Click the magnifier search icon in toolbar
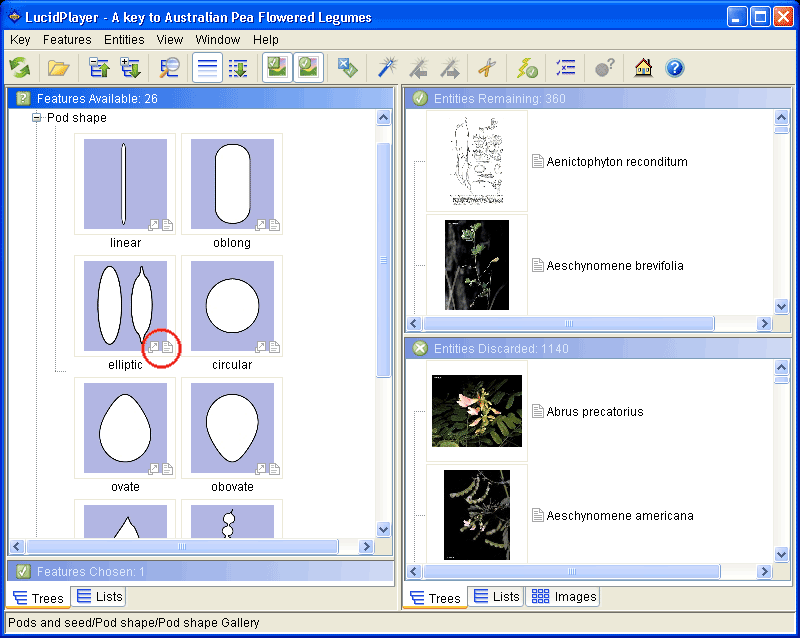The height and width of the screenshot is (638, 800). (x=169, y=68)
